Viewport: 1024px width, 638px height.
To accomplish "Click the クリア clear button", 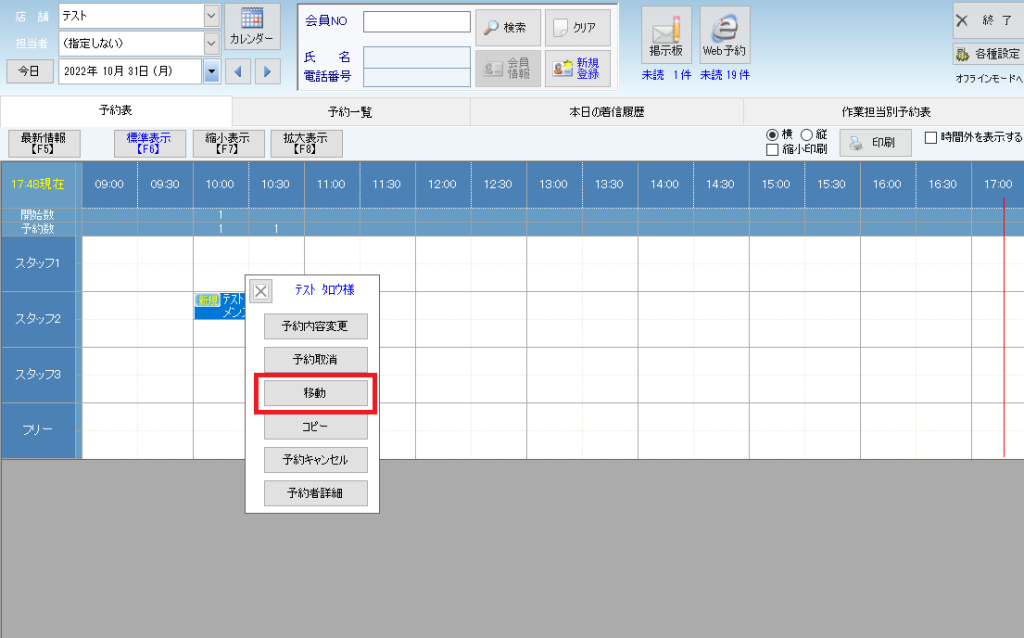I will (x=577, y=28).
